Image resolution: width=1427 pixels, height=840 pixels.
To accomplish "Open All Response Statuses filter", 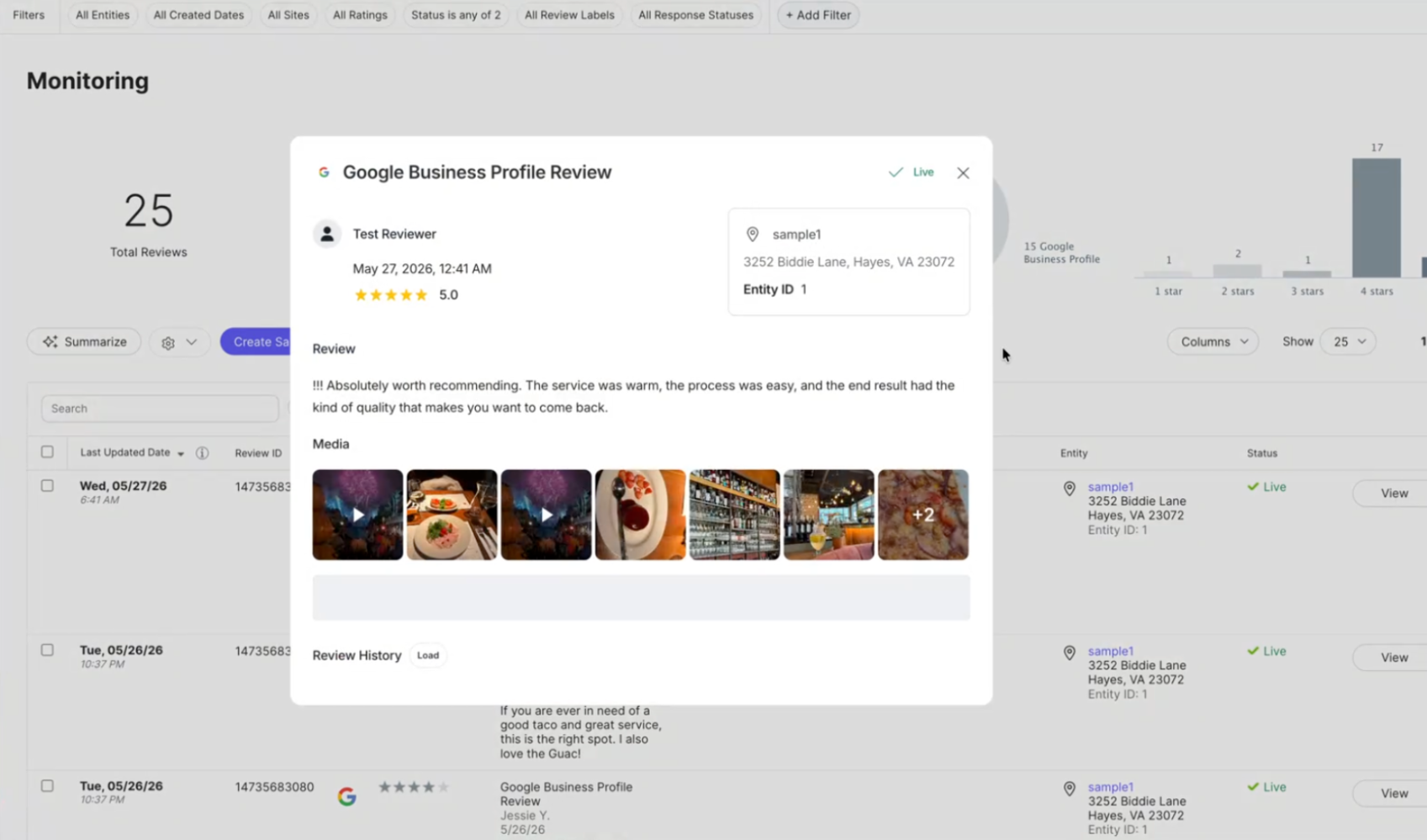I will 695,15.
